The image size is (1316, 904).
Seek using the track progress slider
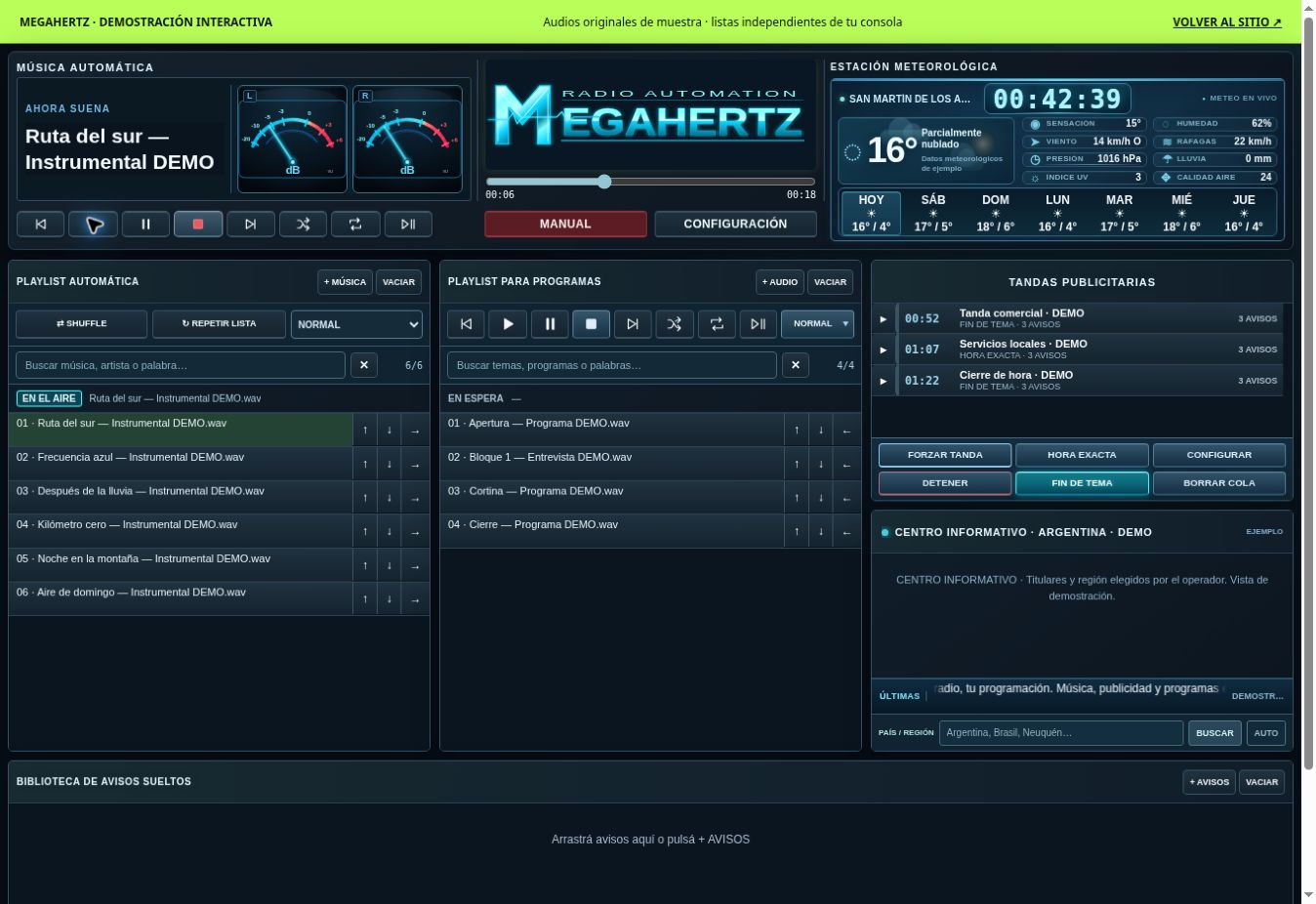[x=650, y=182]
